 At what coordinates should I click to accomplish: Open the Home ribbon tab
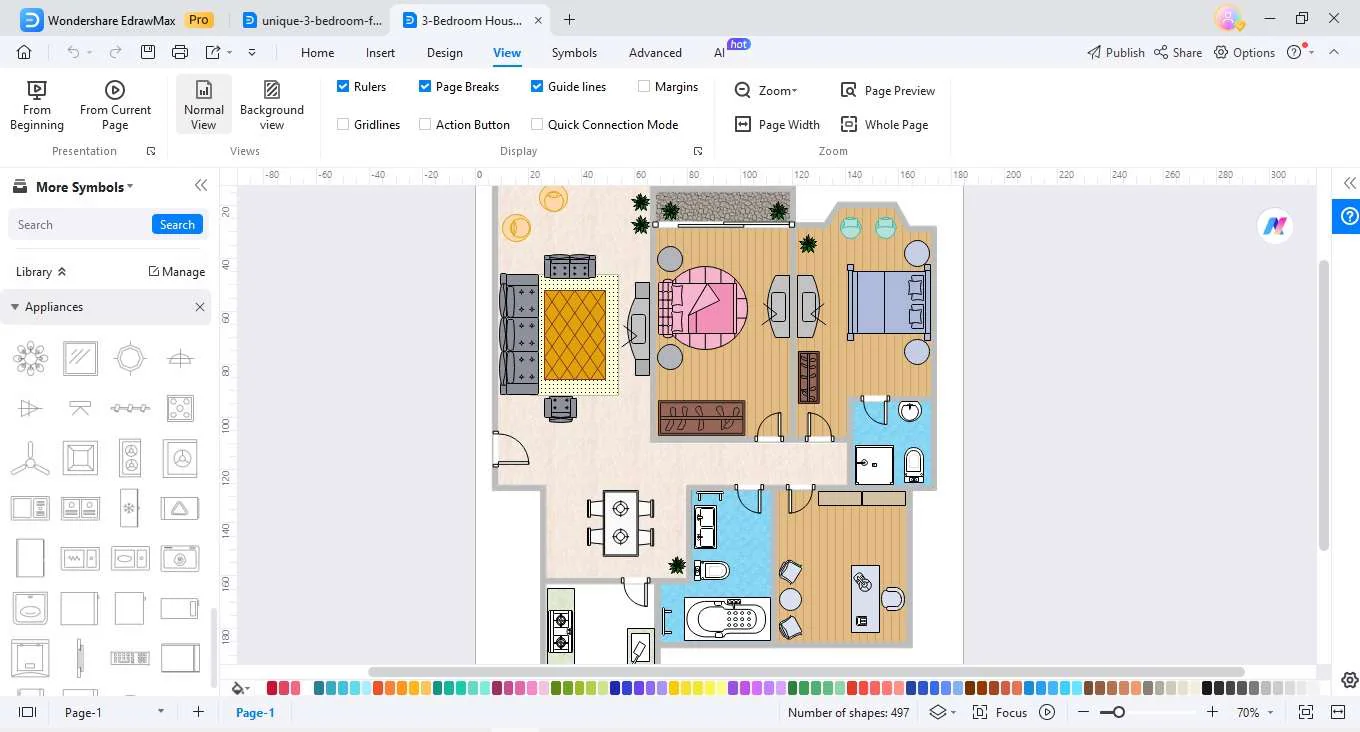point(317,53)
